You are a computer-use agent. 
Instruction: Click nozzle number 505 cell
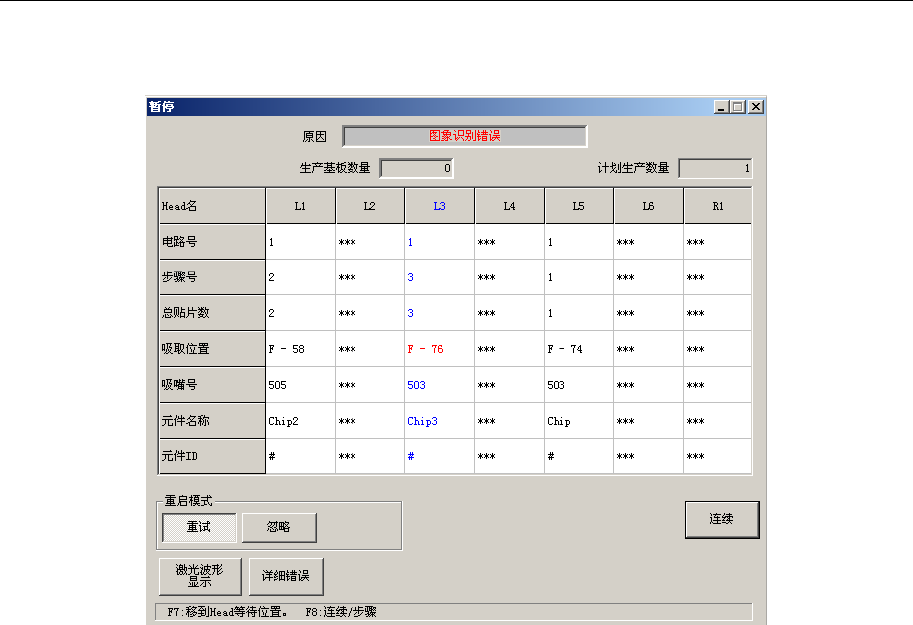coord(300,385)
